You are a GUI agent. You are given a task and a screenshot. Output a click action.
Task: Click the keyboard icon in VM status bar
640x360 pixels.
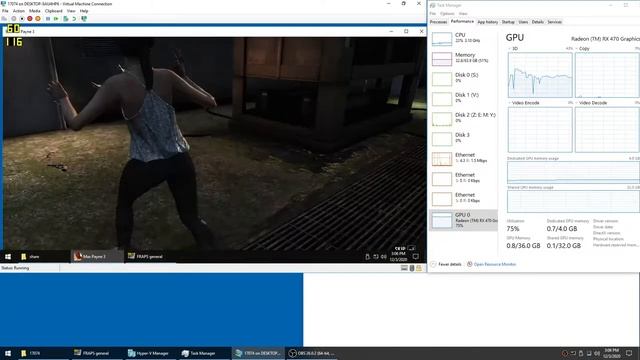point(404,268)
